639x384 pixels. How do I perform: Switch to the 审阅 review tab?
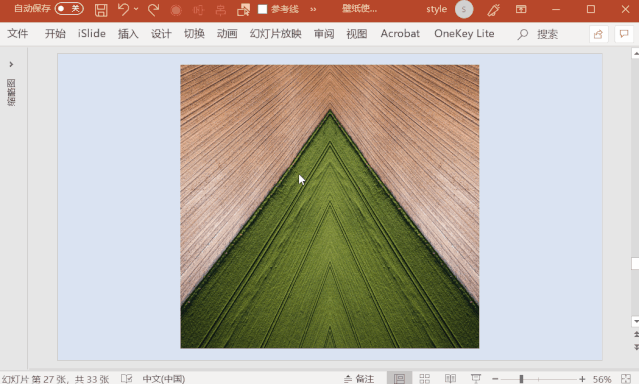click(x=324, y=34)
